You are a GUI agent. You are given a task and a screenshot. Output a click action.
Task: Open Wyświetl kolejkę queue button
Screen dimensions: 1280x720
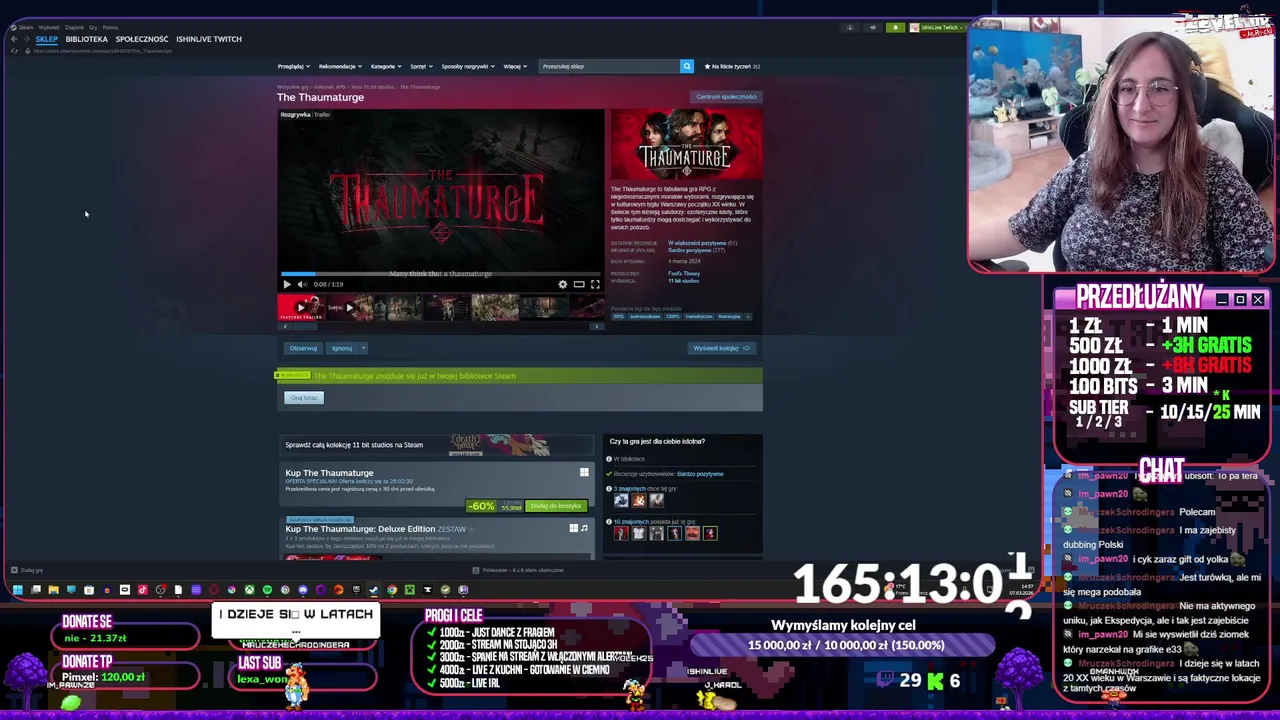click(722, 348)
